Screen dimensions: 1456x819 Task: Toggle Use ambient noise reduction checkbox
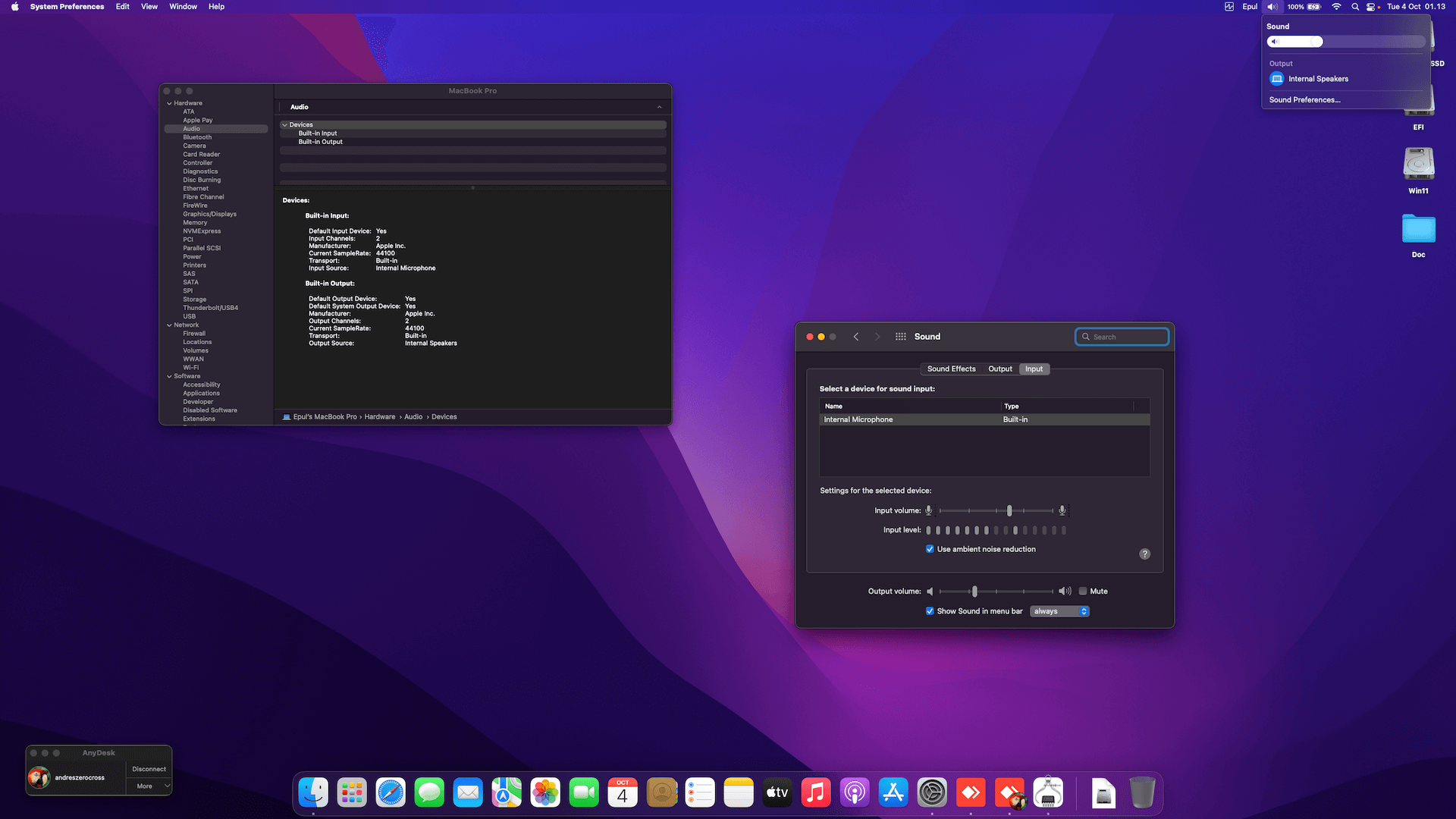pyautogui.click(x=930, y=549)
